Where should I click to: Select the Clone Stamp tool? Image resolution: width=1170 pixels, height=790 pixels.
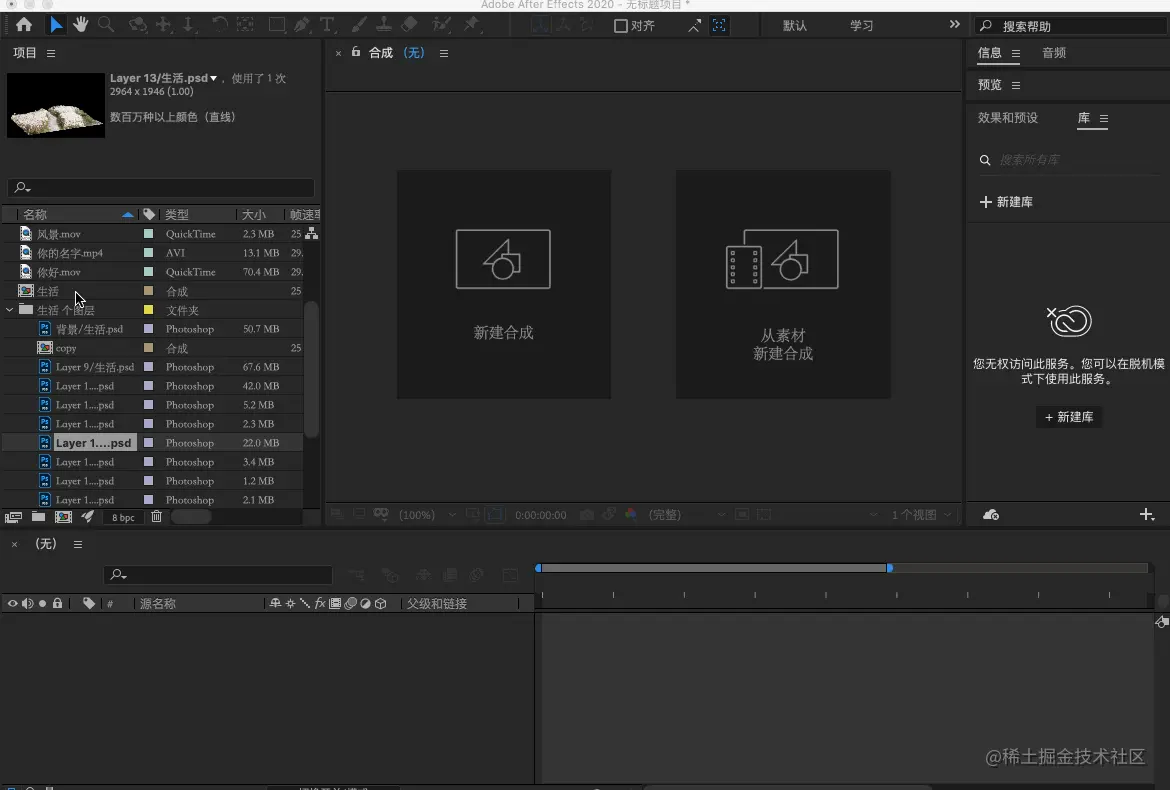(x=384, y=25)
